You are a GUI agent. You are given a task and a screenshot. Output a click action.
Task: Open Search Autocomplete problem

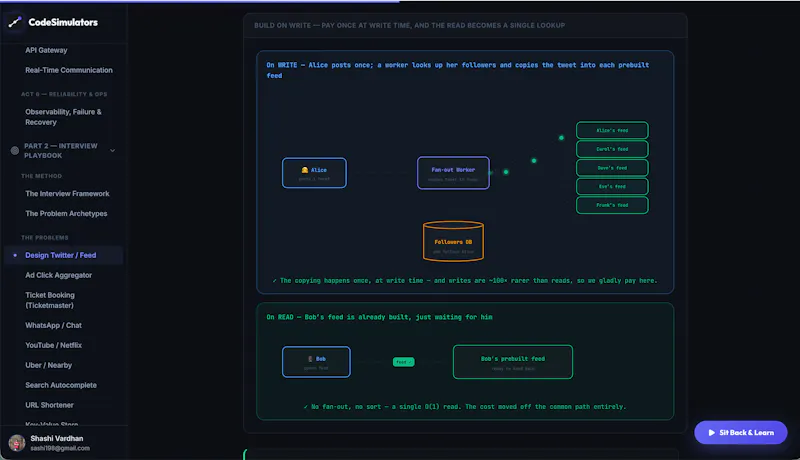(61, 385)
